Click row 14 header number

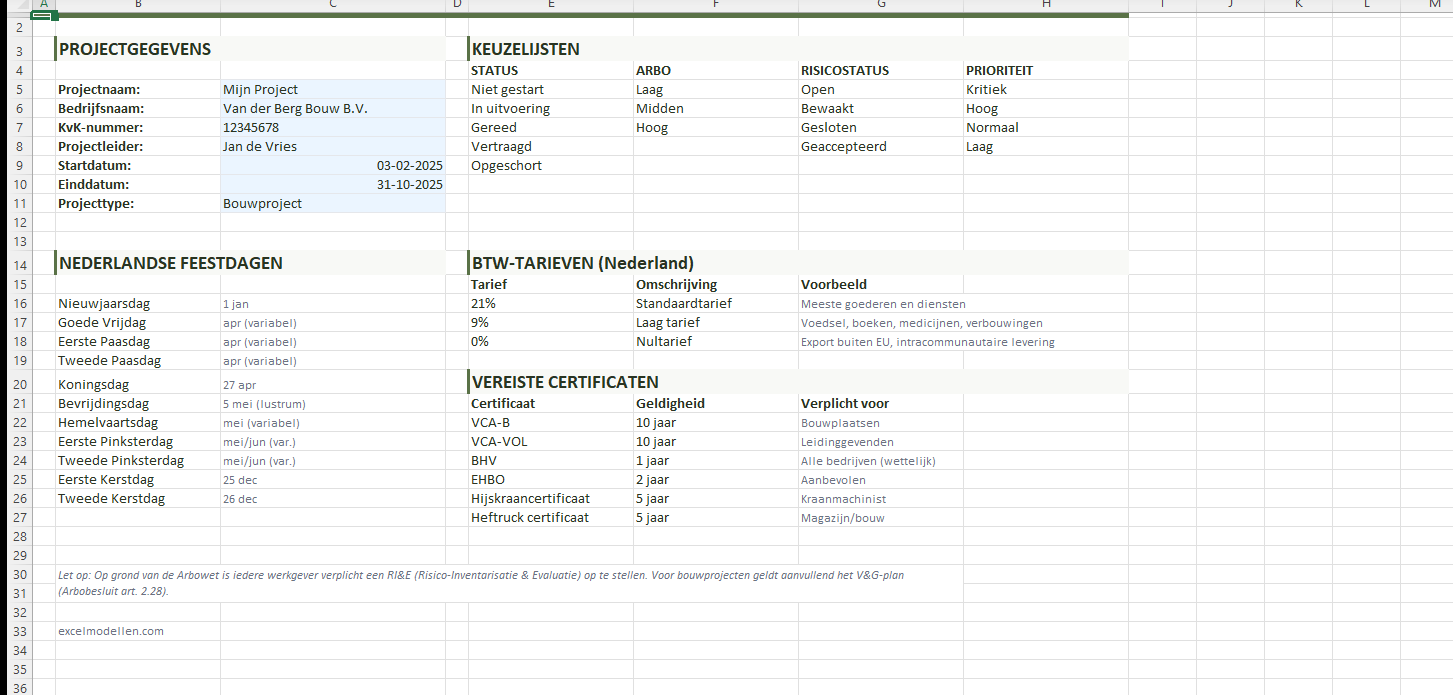[19, 264]
